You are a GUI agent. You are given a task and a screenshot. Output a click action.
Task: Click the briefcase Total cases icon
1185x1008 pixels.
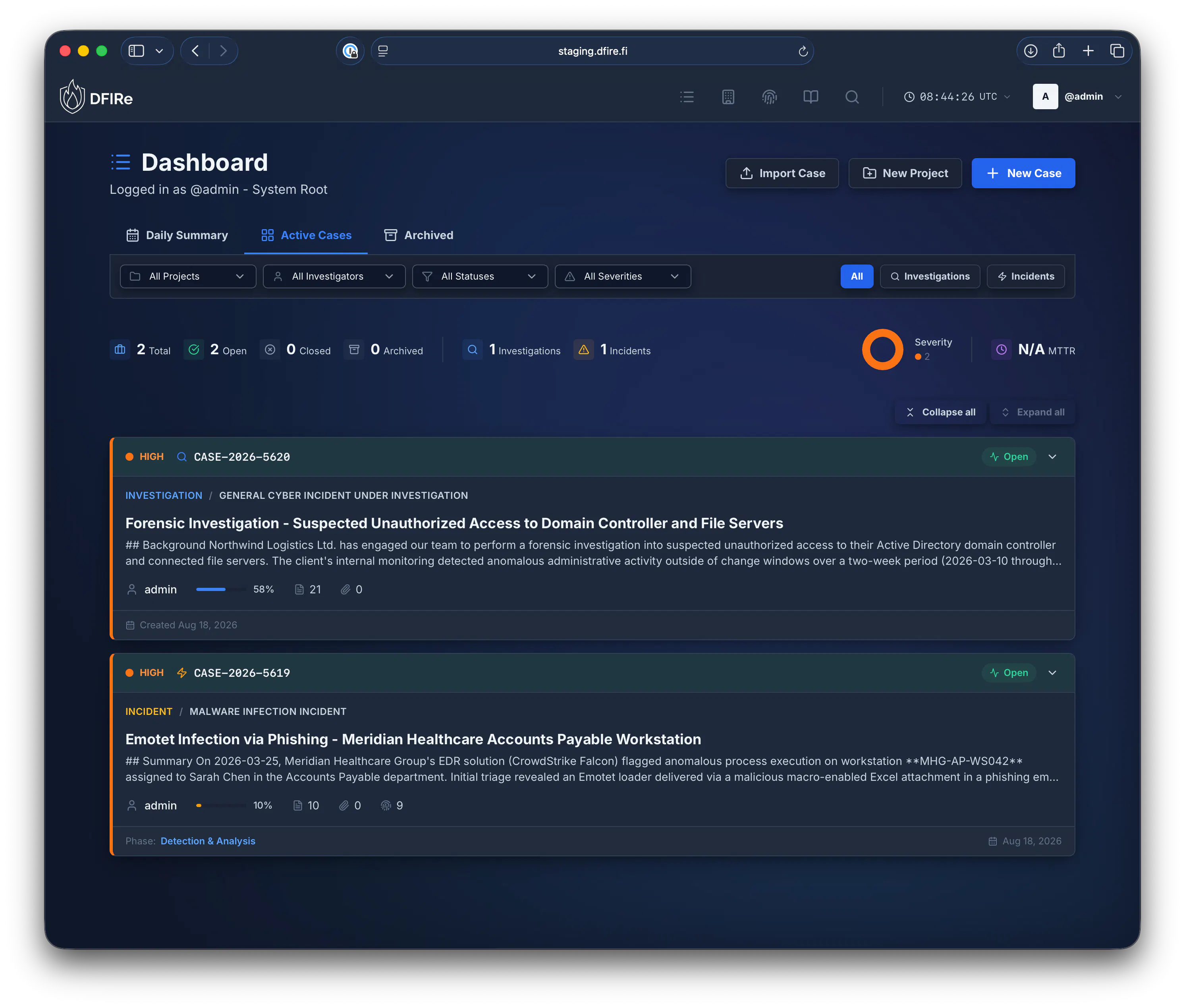click(x=120, y=350)
